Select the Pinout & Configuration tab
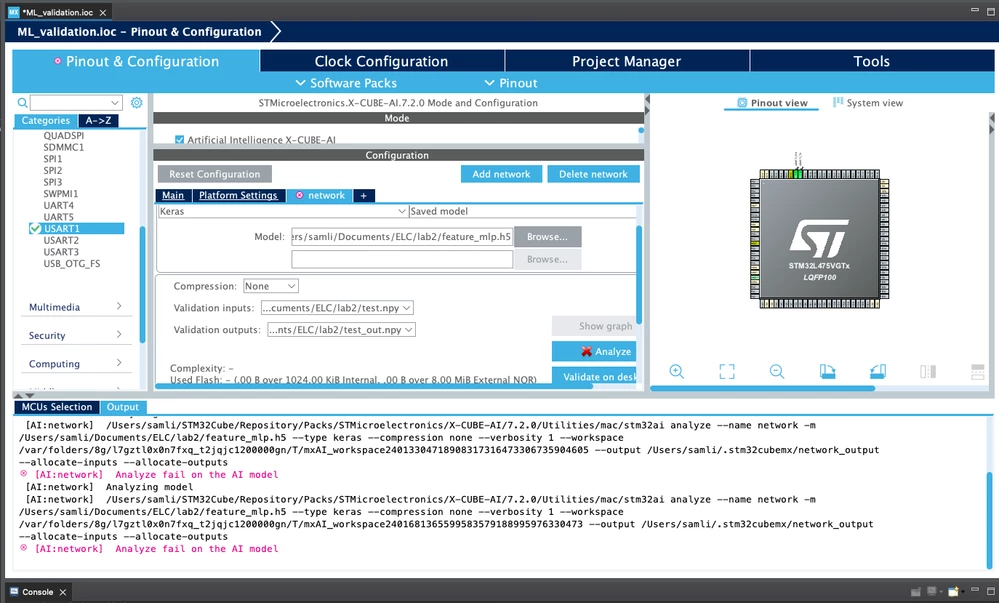999x603 pixels. click(x=136, y=61)
